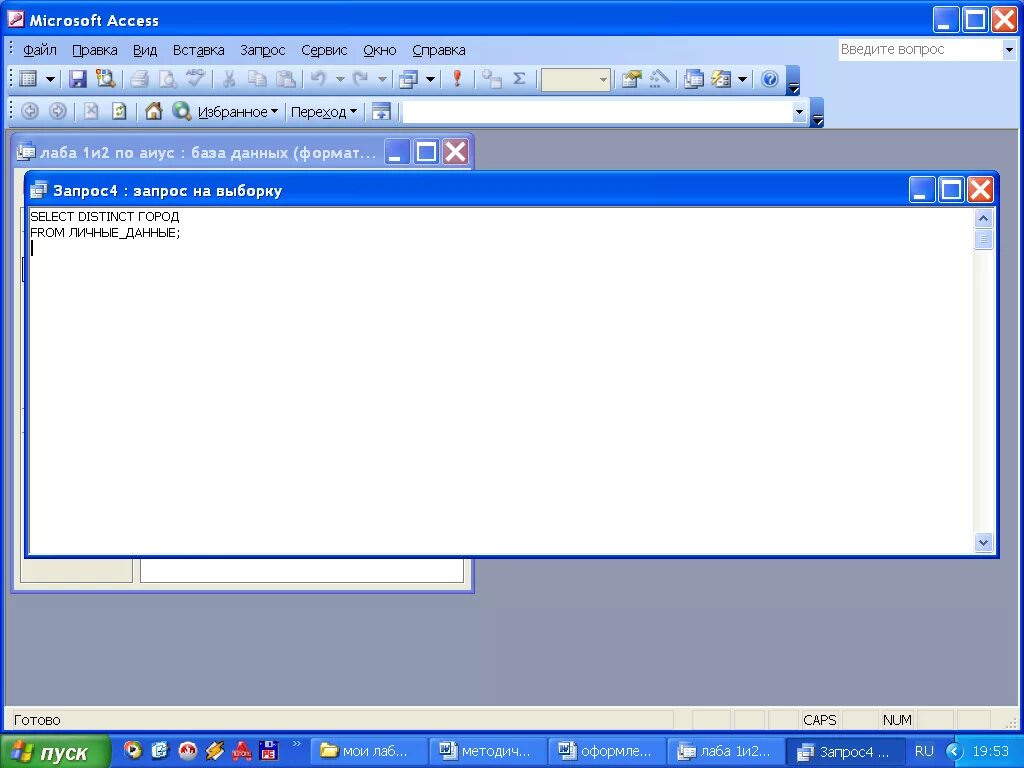The width and height of the screenshot is (1024, 768).
Task: Click the Spelling check ABC icon
Action: coord(195,79)
